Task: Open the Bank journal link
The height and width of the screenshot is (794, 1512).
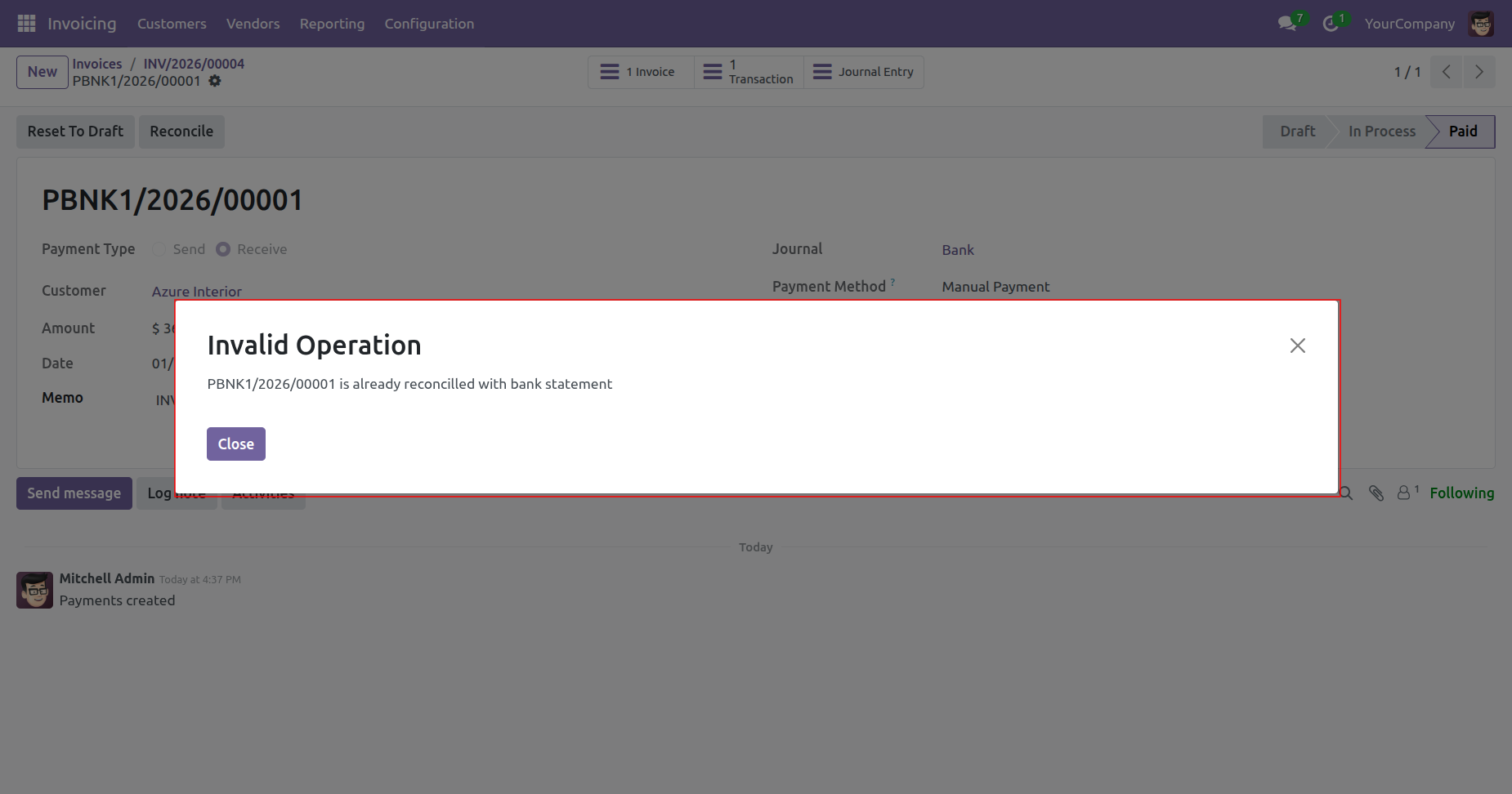Action: coord(958,250)
